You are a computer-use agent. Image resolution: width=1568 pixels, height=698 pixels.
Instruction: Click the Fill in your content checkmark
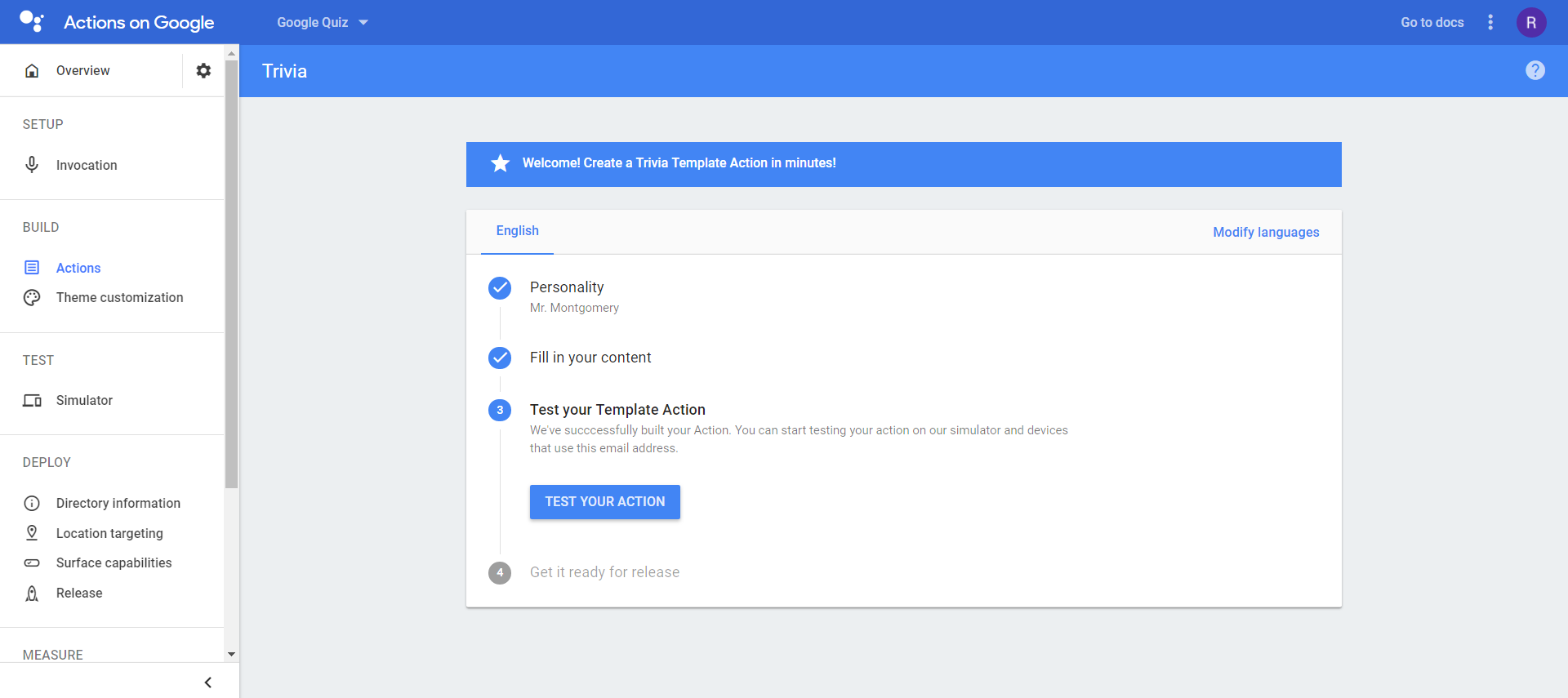[500, 358]
